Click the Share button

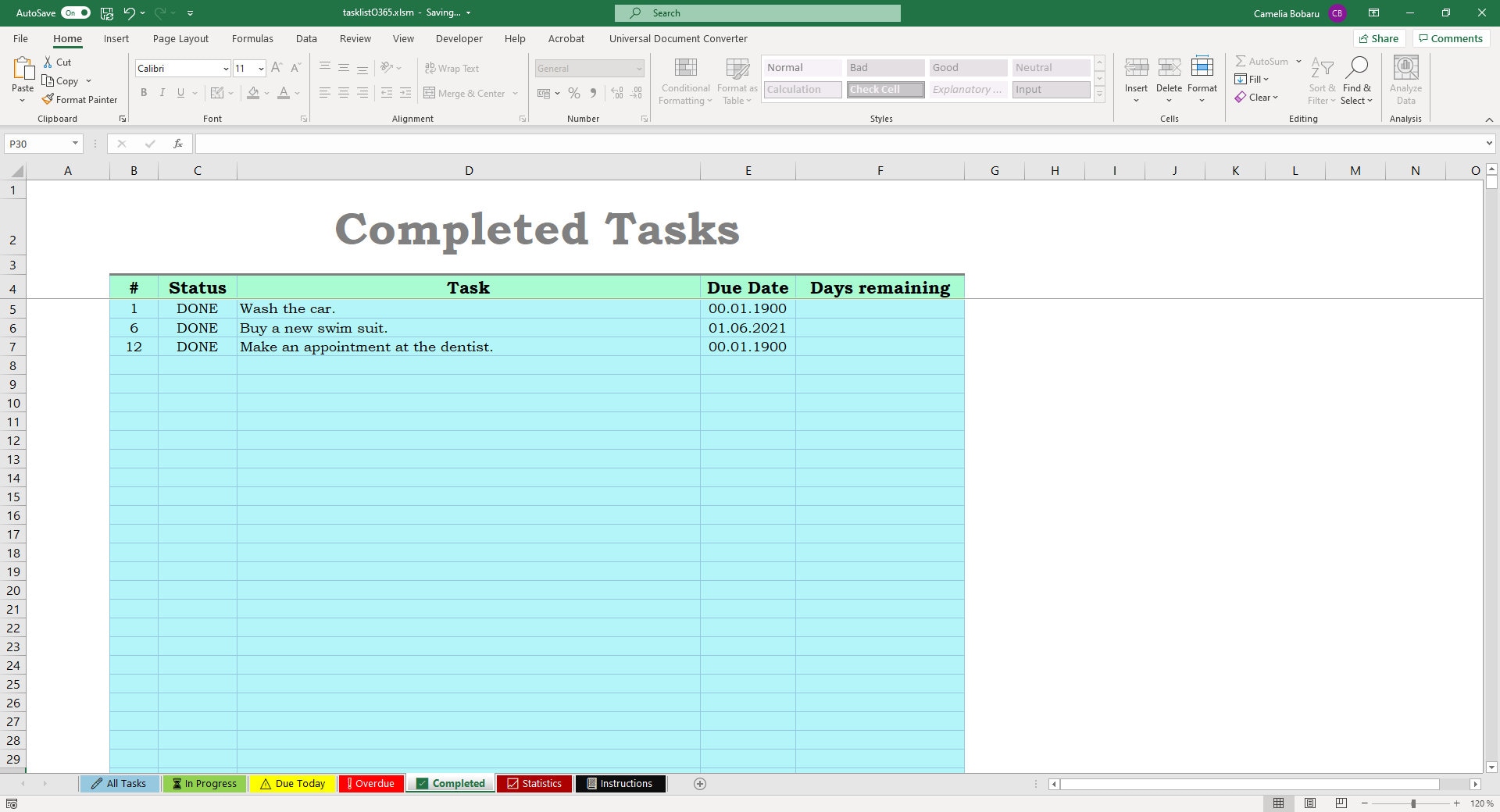point(1379,38)
